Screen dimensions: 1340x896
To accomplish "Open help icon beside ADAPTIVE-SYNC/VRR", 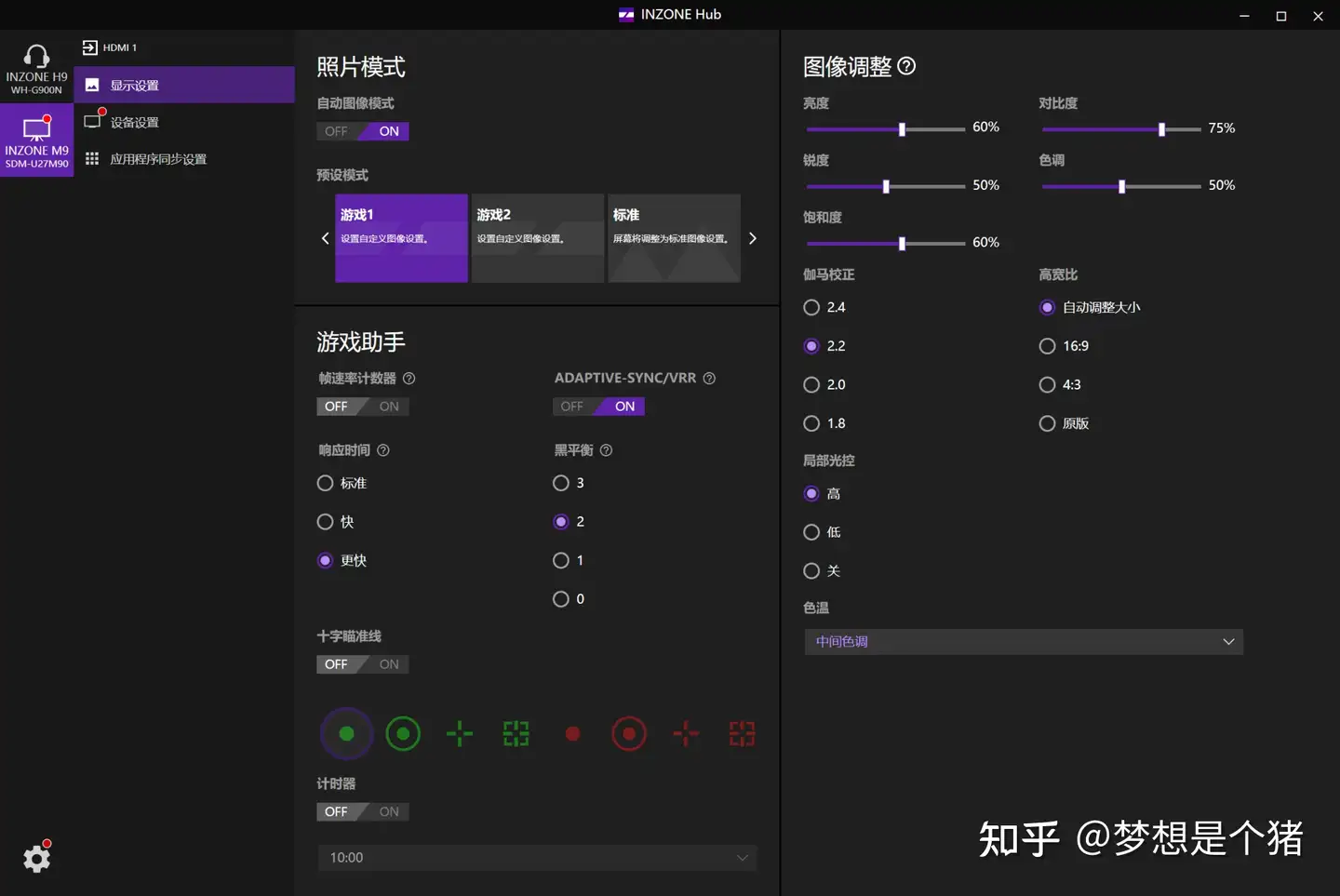I will pyautogui.click(x=709, y=379).
